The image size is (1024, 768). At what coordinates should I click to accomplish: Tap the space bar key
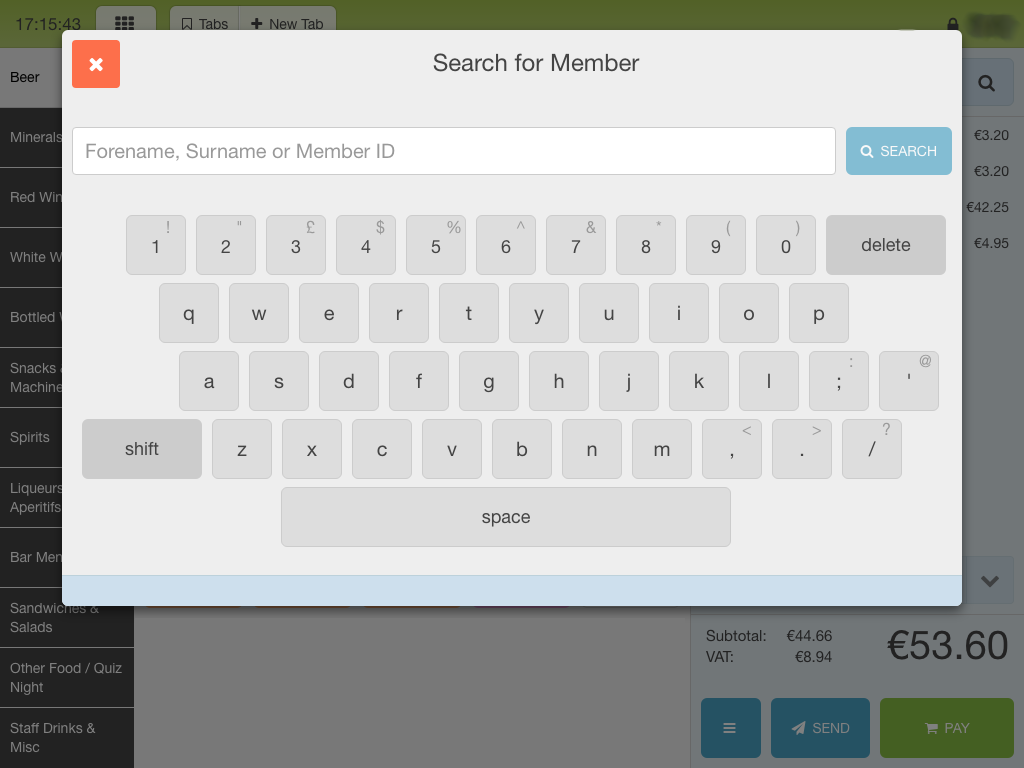505,517
